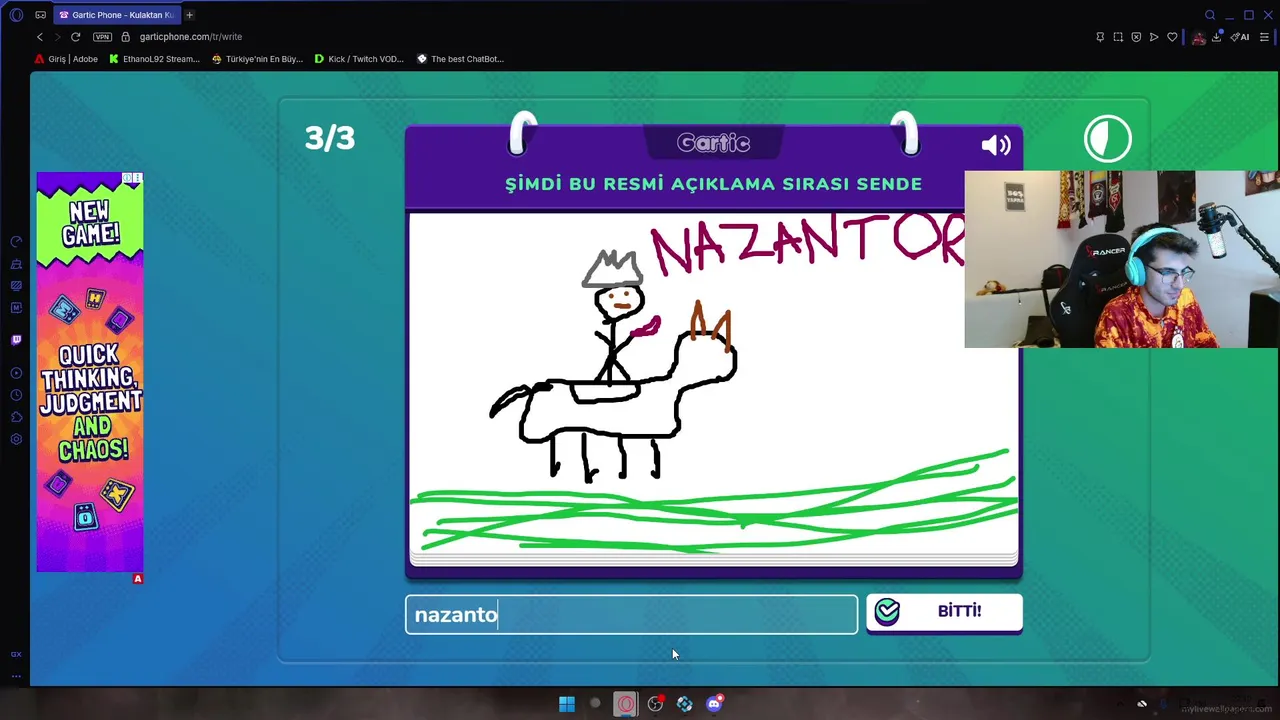Open the sidebar three-dots more menu
This screenshot has width=1280, height=720.
[x=16, y=676]
